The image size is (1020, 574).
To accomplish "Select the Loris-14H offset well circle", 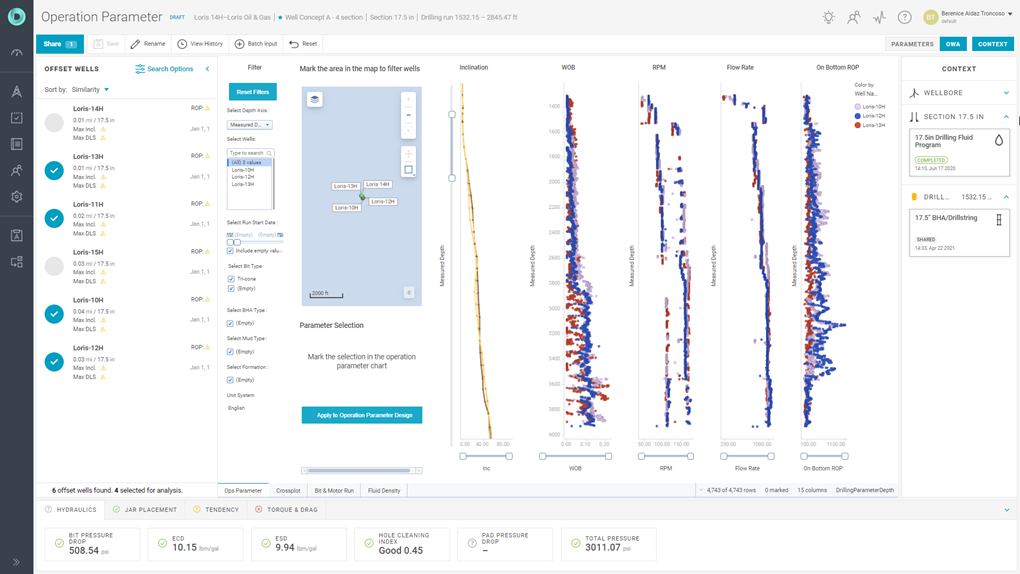I will point(54,122).
